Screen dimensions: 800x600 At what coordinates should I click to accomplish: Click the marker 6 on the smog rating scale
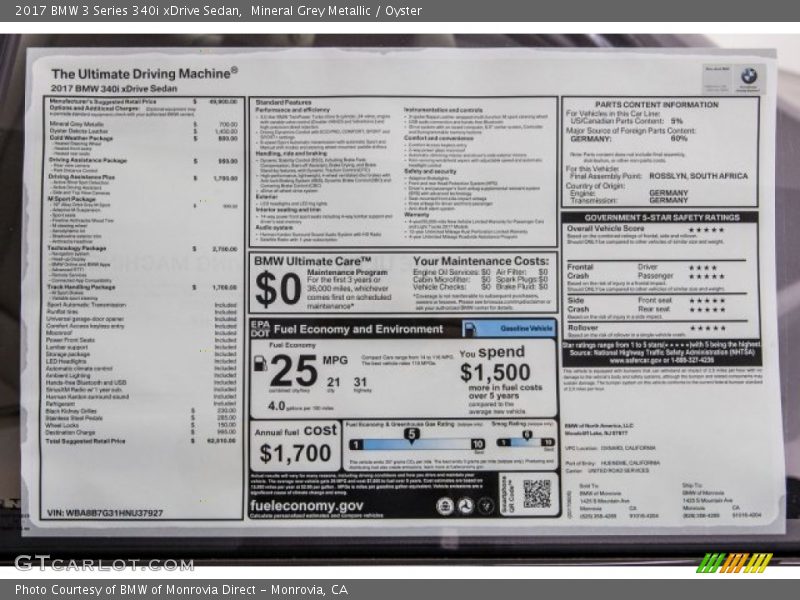[527, 435]
